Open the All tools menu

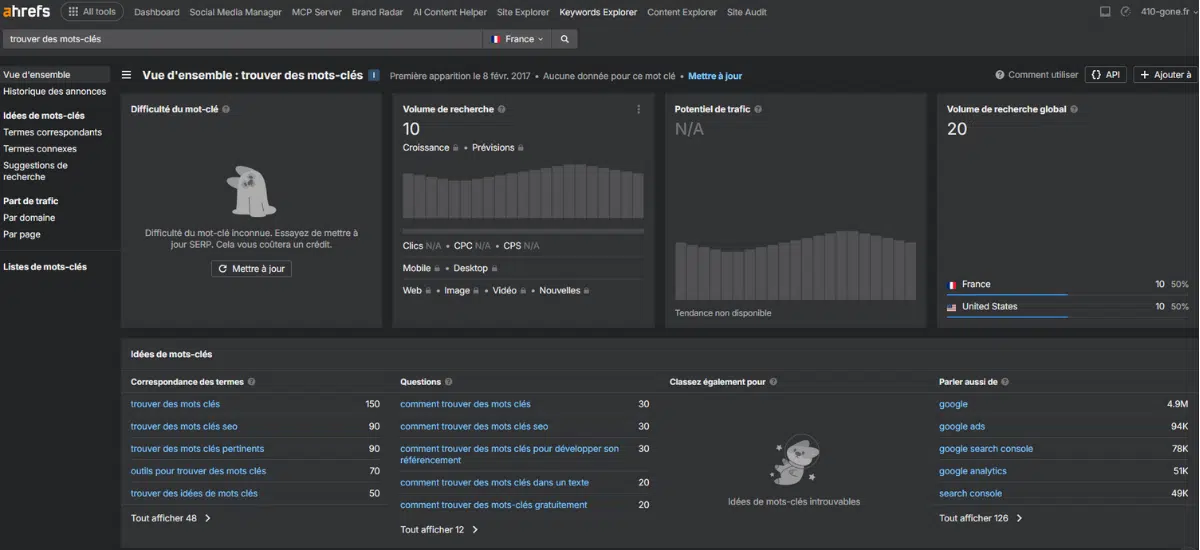pyautogui.click(x=92, y=12)
